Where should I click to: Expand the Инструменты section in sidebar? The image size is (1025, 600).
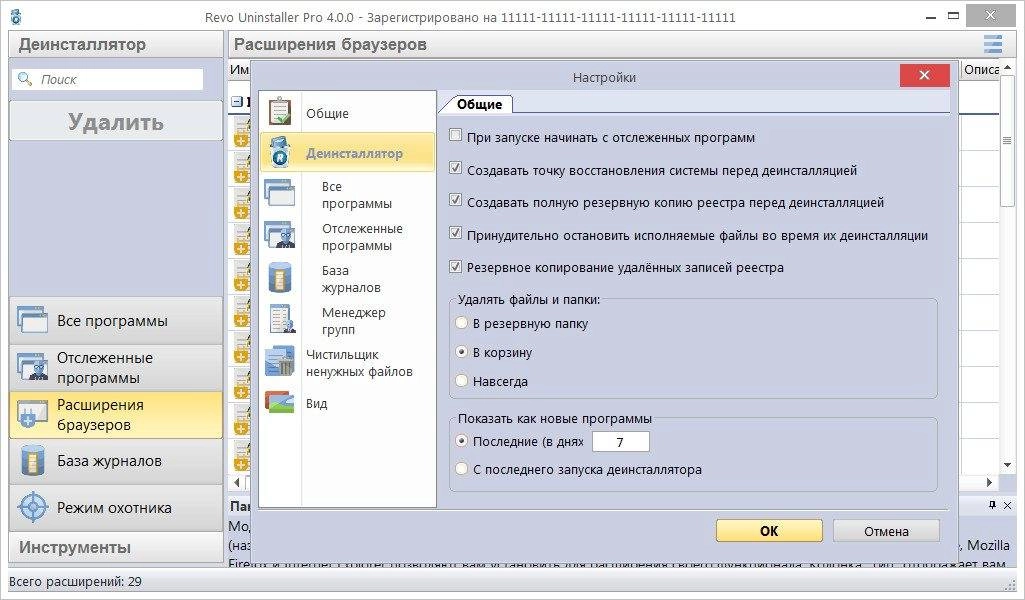[x=116, y=547]
